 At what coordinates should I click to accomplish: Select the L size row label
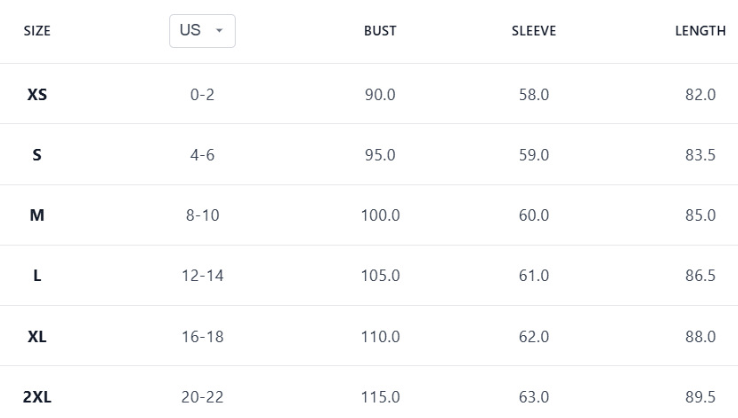point(37,276)
